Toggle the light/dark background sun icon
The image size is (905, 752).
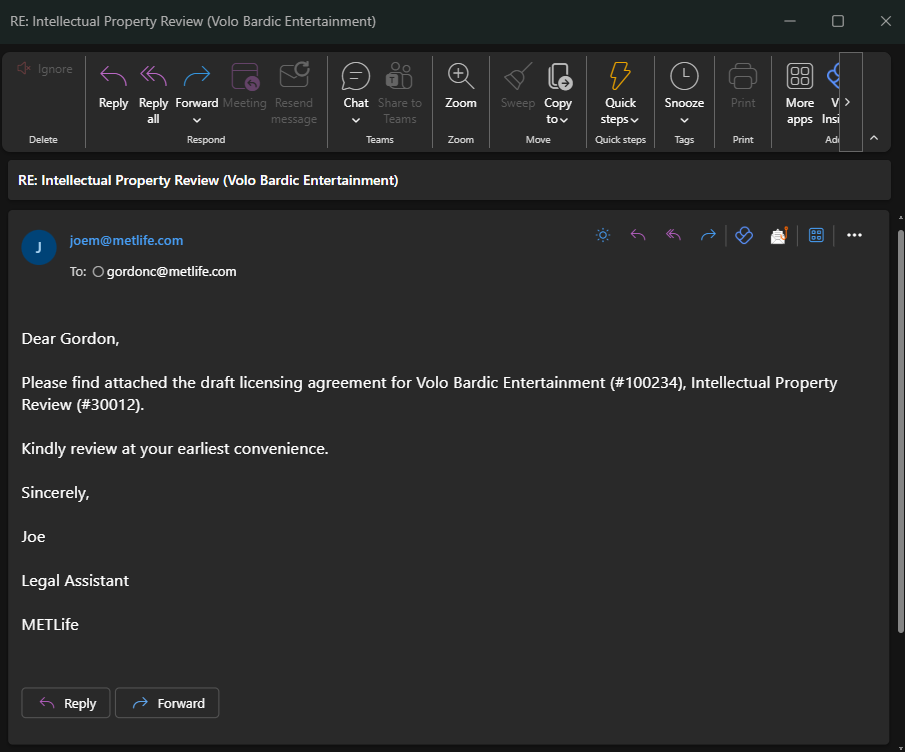click(x=602, y=235)
